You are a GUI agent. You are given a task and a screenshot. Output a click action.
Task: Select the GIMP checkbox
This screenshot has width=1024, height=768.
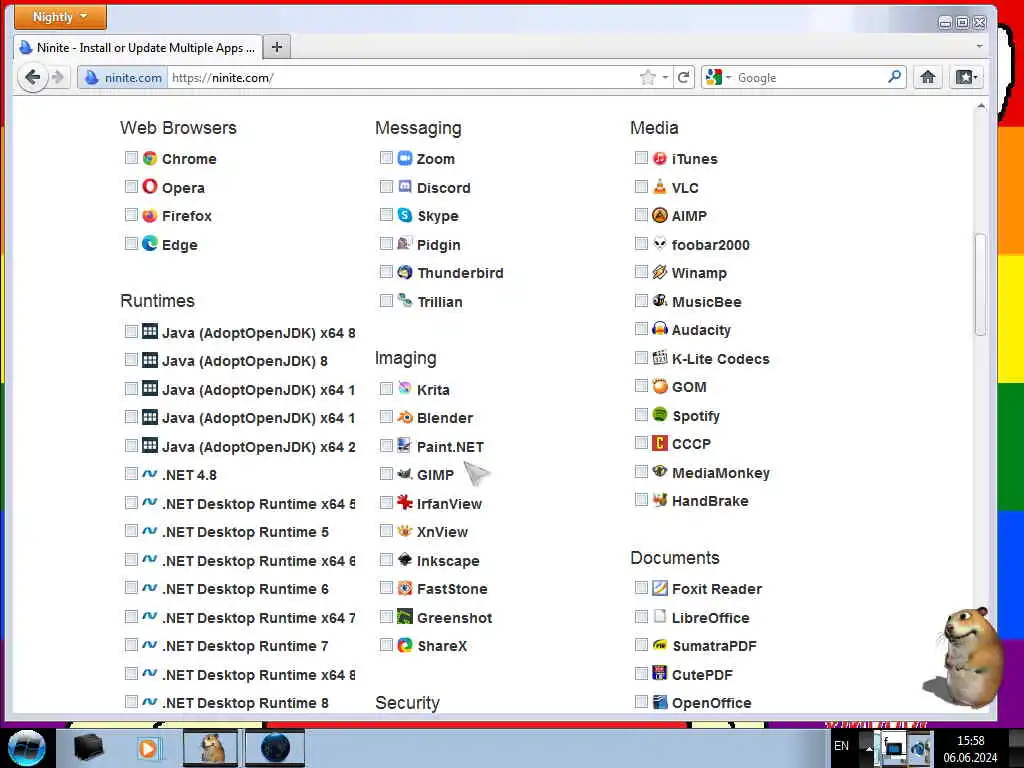[x=386, y=473]
